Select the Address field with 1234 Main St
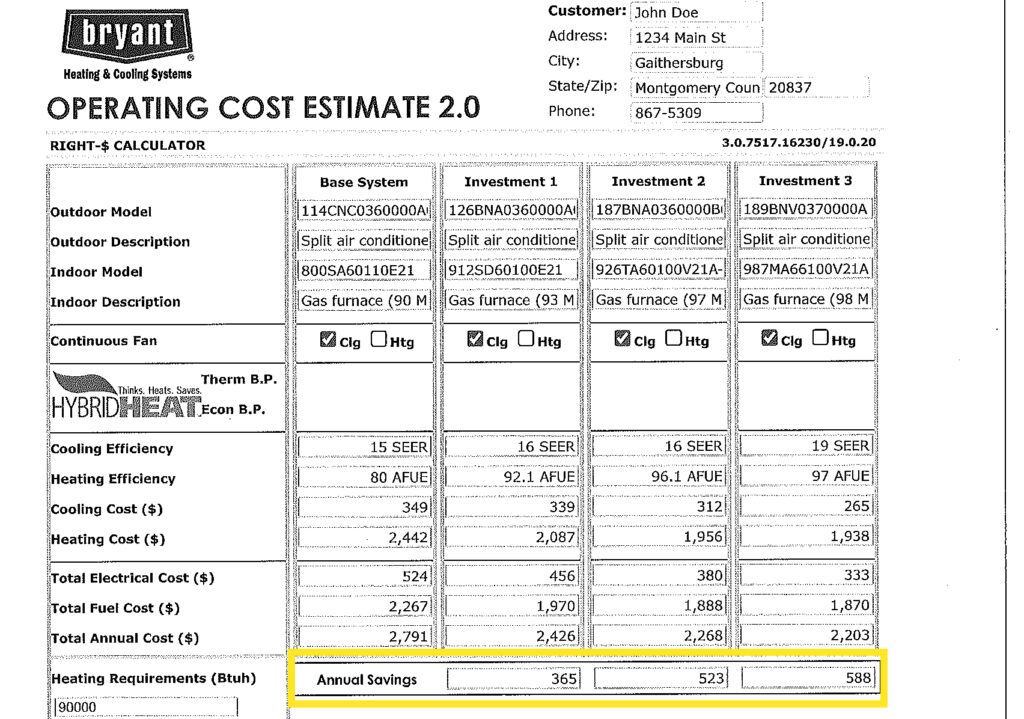The height and width of the screenshot is (719, 1024). click(x=696, y=37)
